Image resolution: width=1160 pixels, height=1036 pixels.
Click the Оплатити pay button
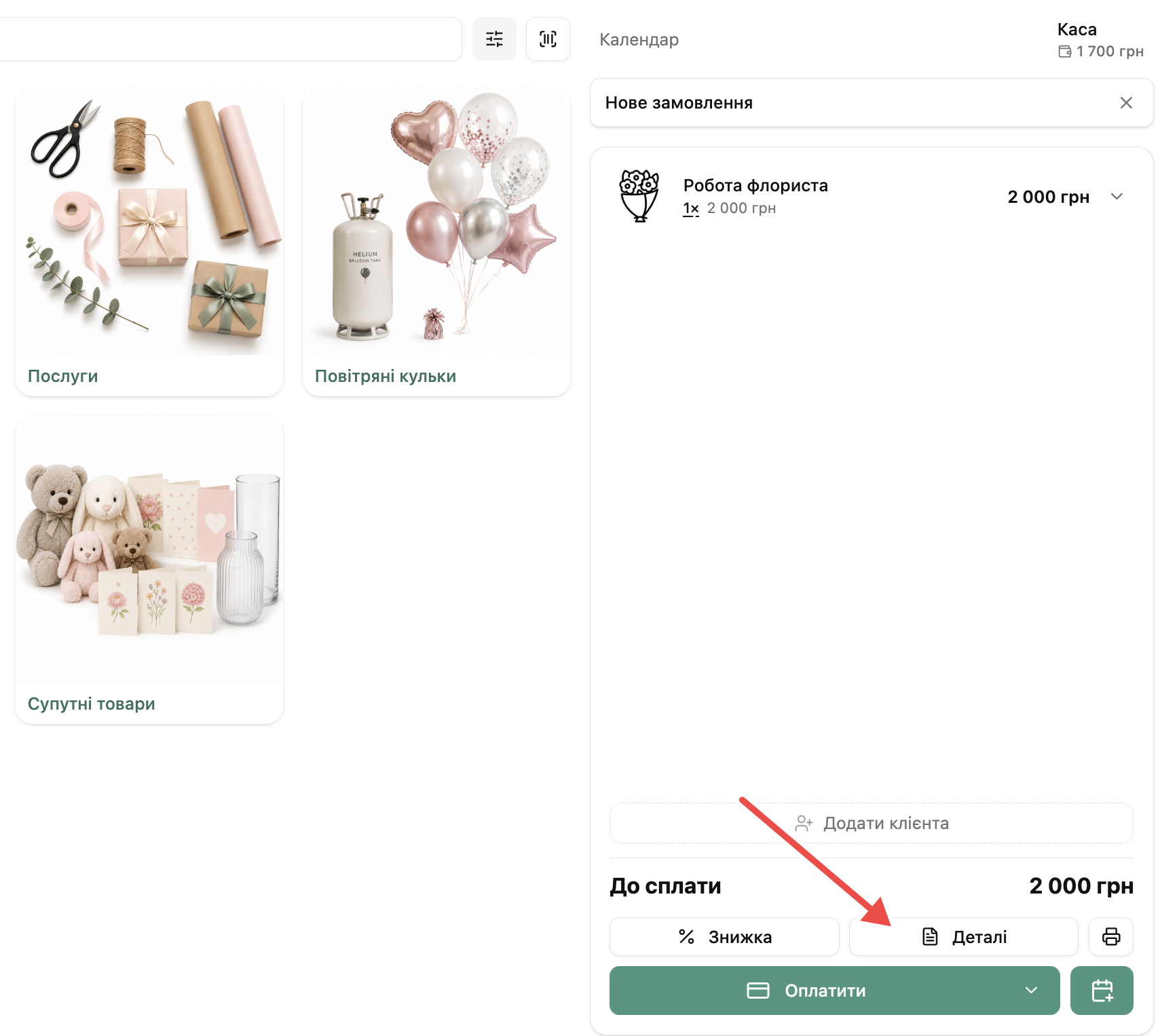point(834,991)
